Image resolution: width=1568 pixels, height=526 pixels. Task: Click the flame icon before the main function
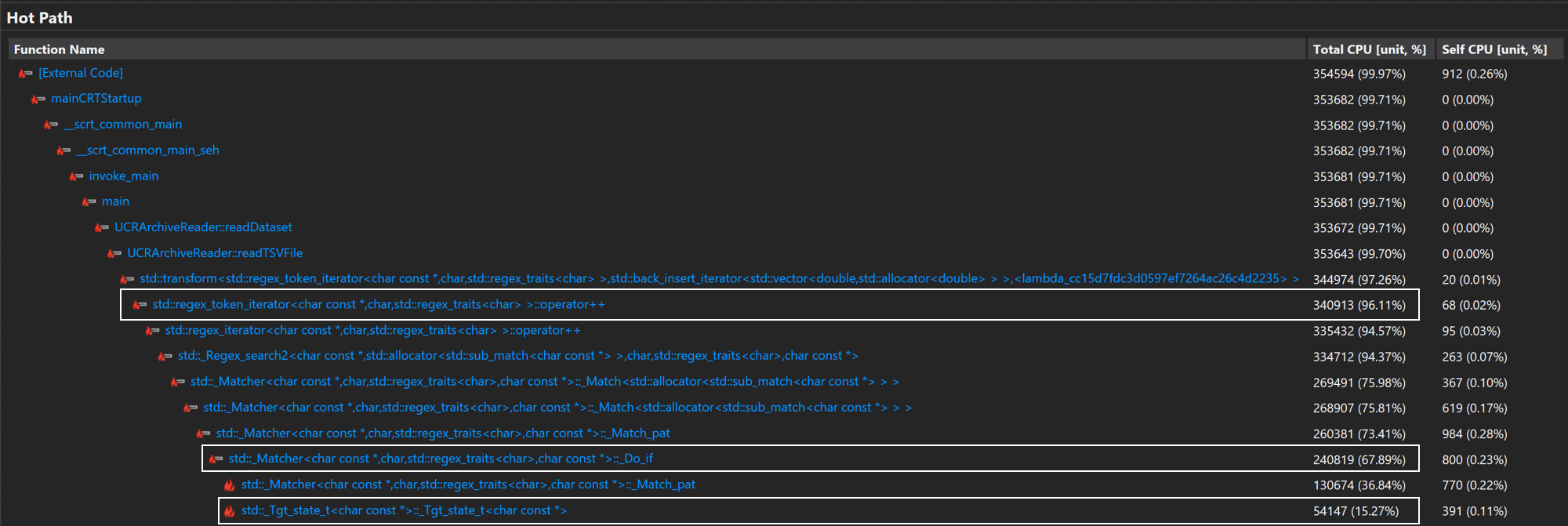[x=89, y=202]
